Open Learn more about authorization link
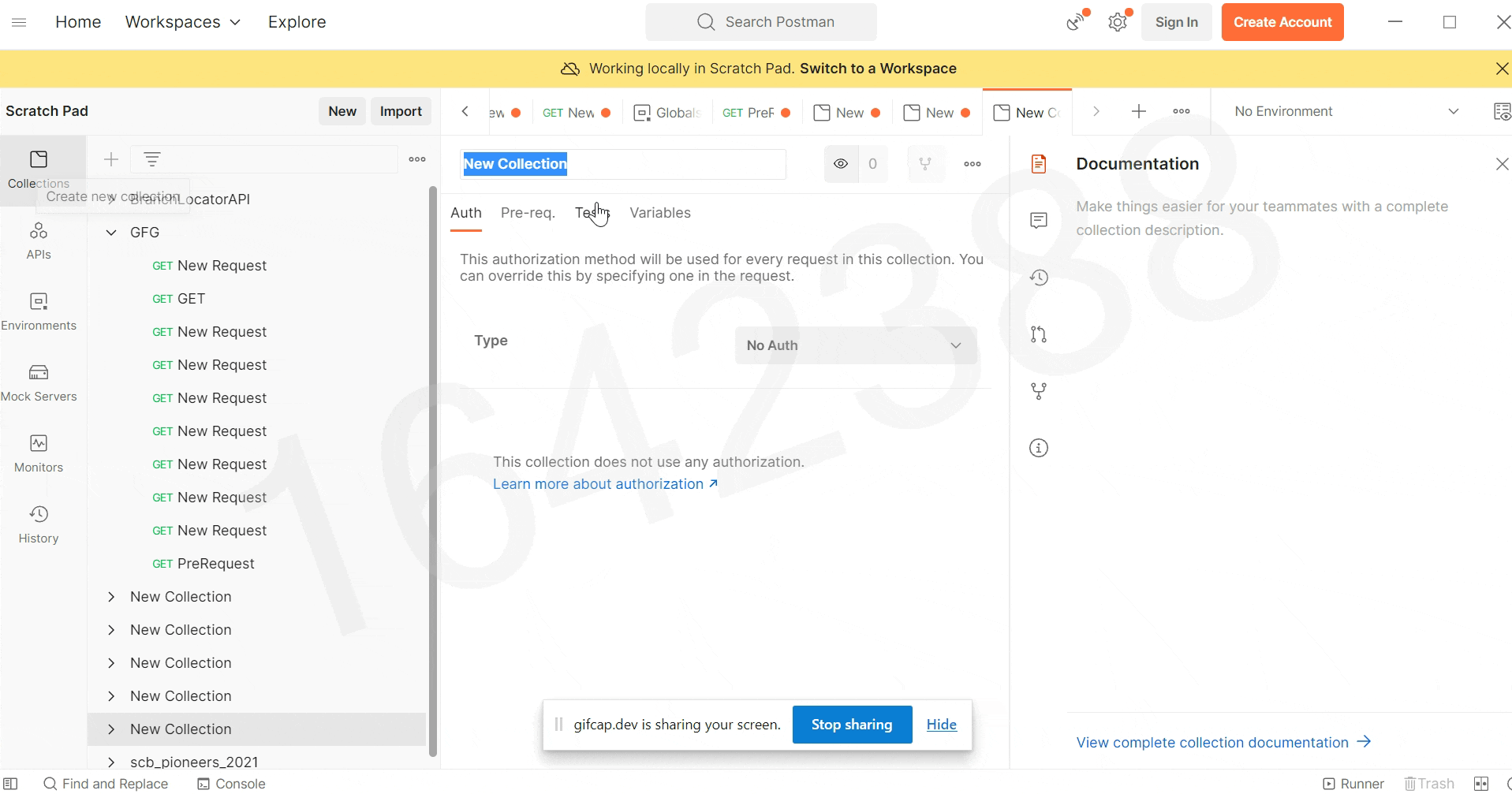Image resolution: width=1512 pixels, height=794 pixels. pyautogui.click(x=606, y=484)
